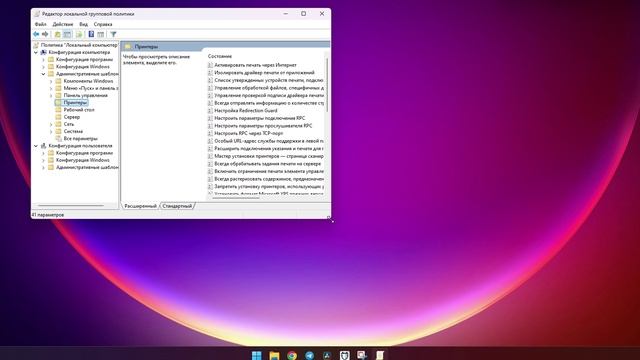The height and width of the screenshot is (360, 640).
Task: Sort list by the Состояние column header
Action: pyautogui.click(x=220, y=56)
